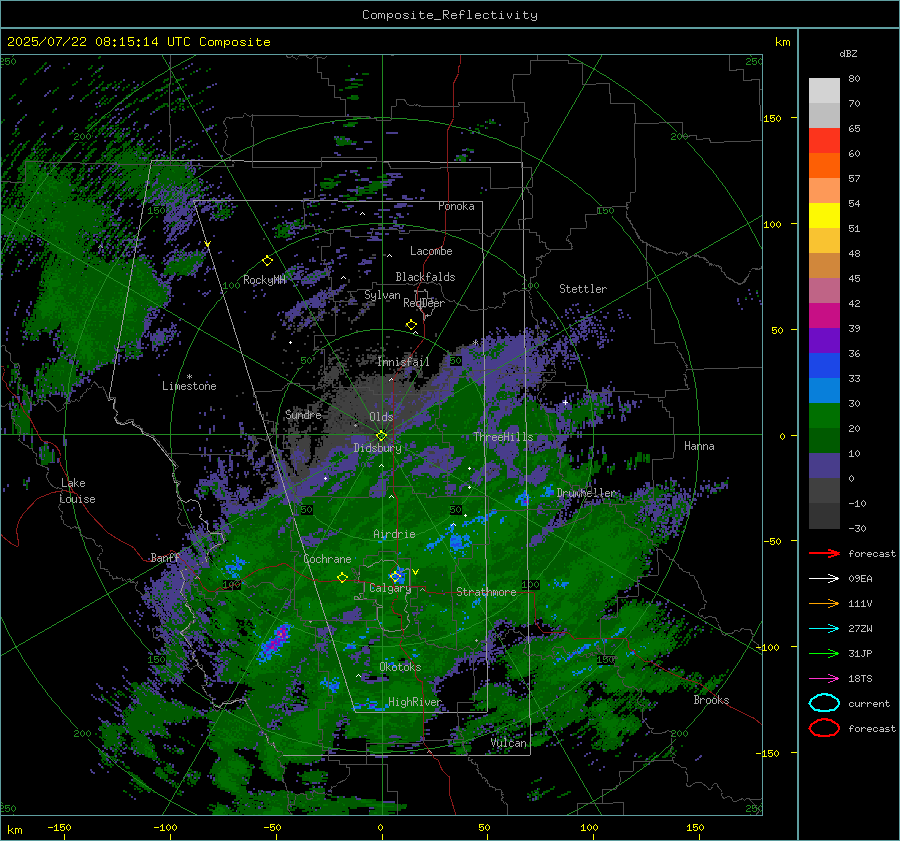Click the cyan current ellipse icon
900x841 pixels.
point(824,703)
